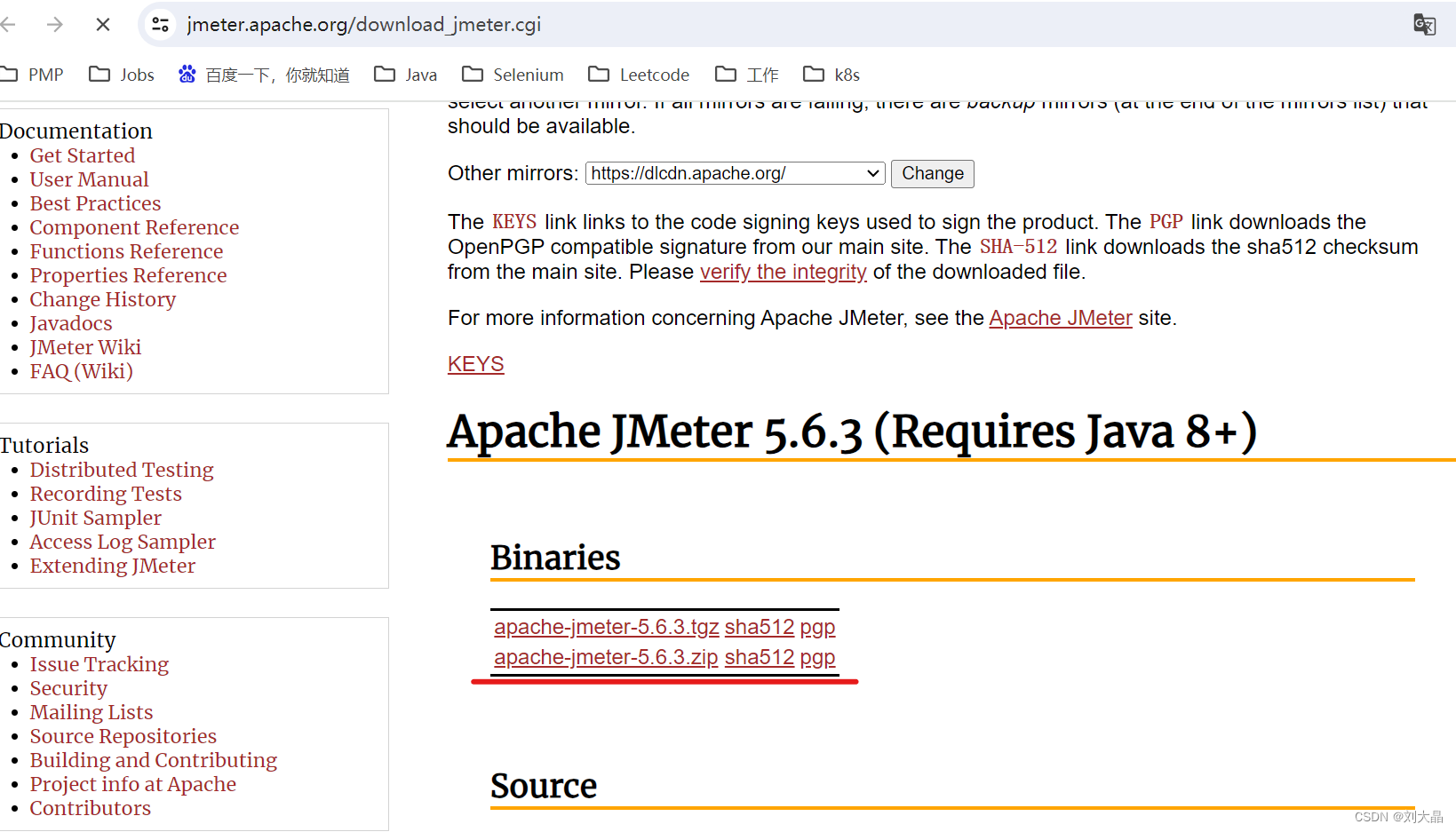Image resolution: width=1456 pixels, height=832 pixels.
Task: Open the Java bookmark folder
Action: point(406,75)
